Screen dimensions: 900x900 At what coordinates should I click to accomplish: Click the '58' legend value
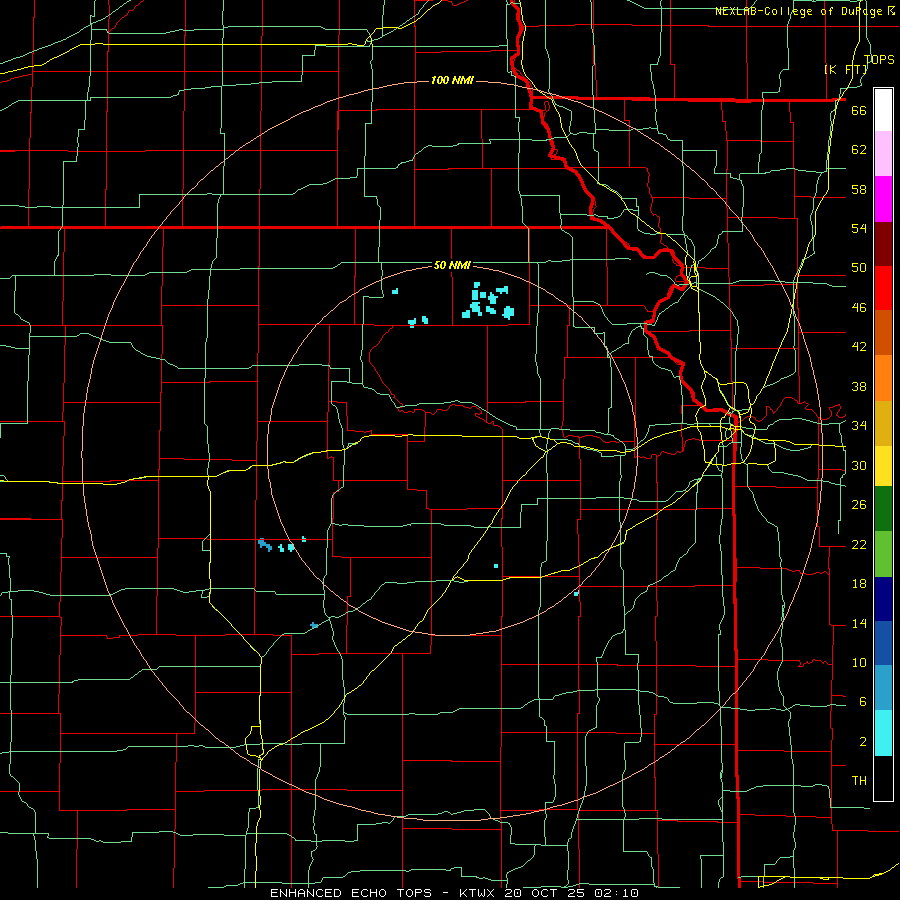coord(859,189)
